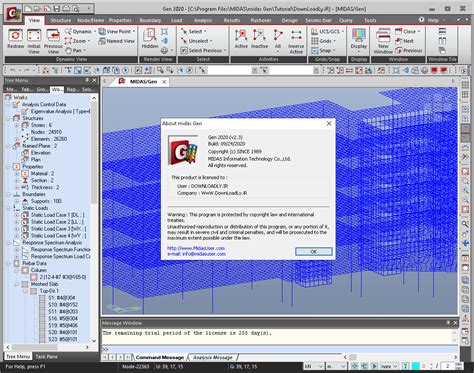This screenshot has height=373, width=474.
Task: Click the Select Previous tool
Action: coord(203,51)
